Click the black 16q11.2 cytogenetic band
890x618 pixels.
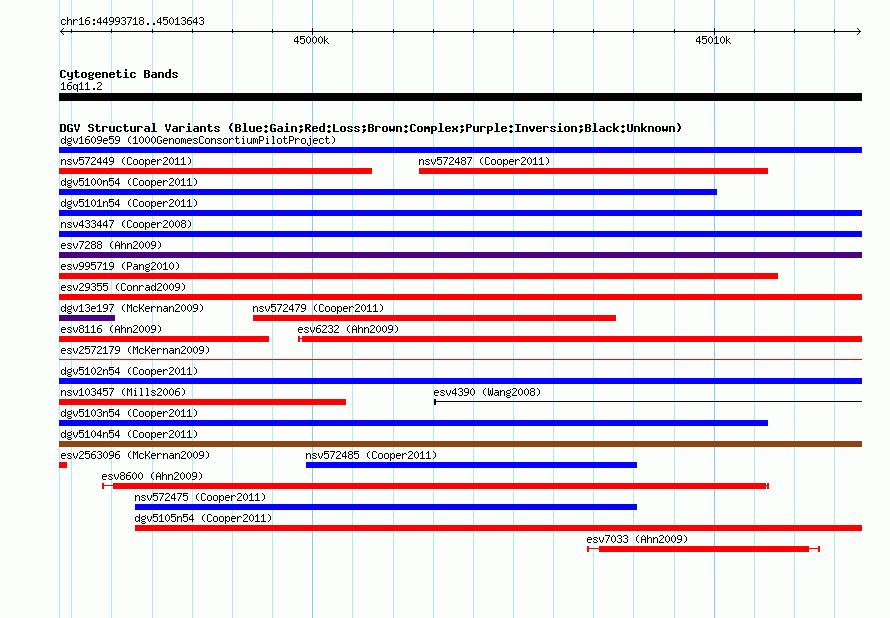click(460, 97)
